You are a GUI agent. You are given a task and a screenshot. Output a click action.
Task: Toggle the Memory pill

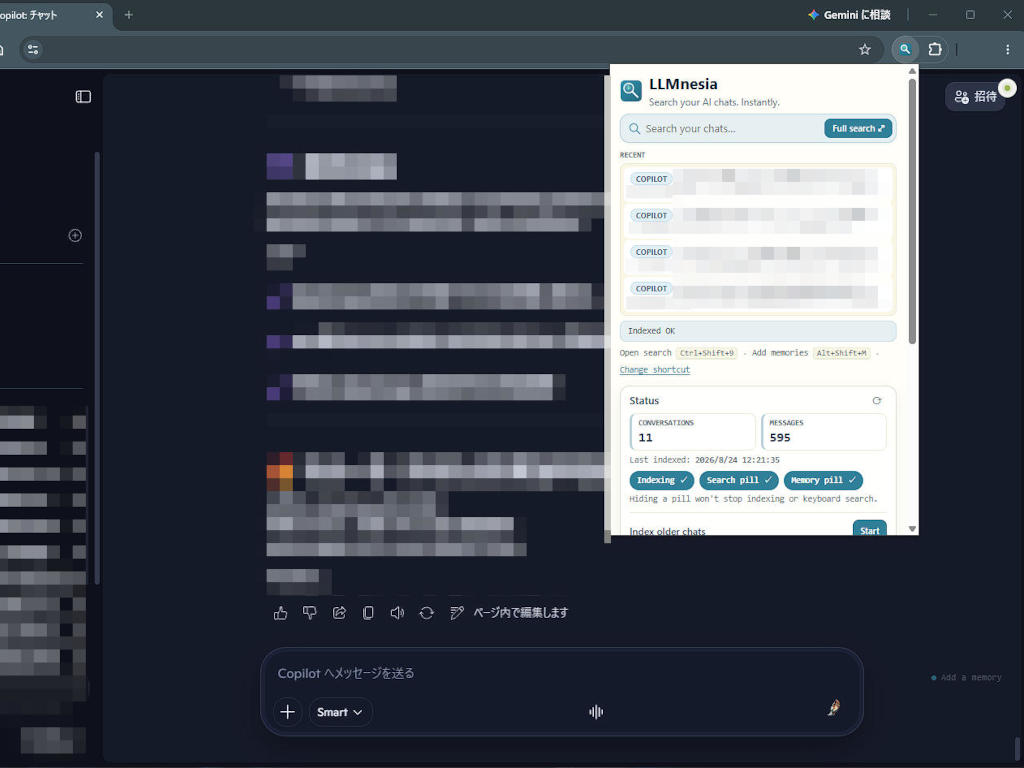coord(823,480)
